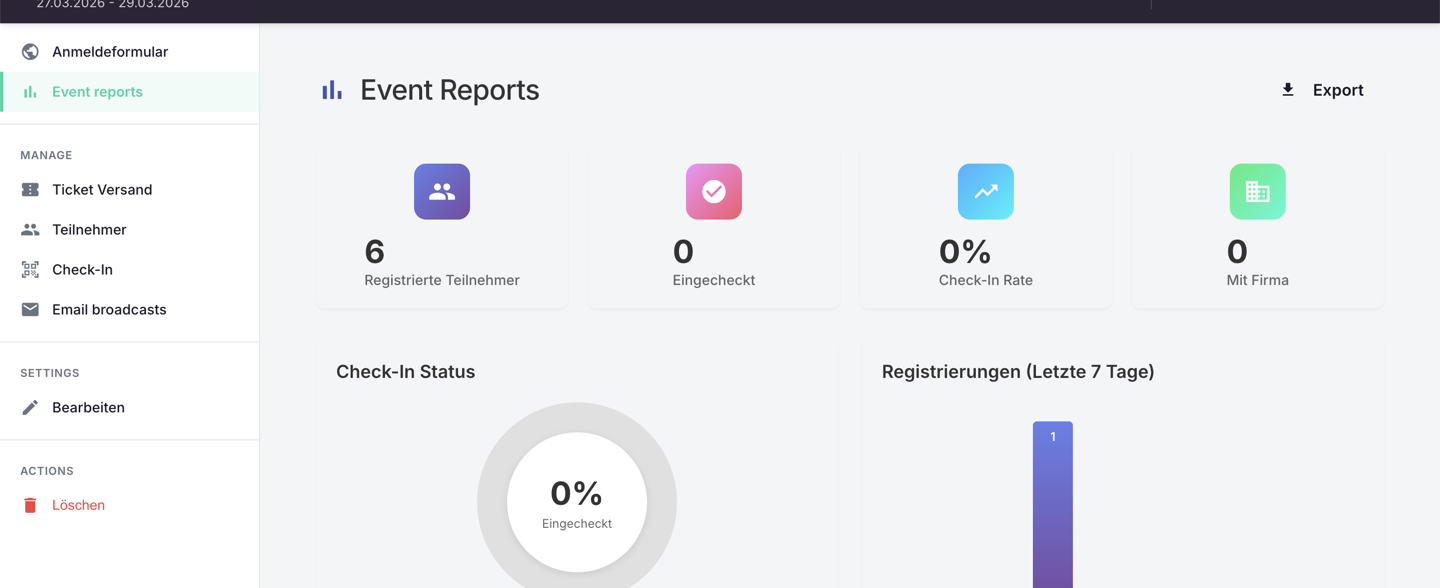This screenshot has height=588, width=1440.
Task: Click Löschen to delete the event
Action: coord(78,505)
